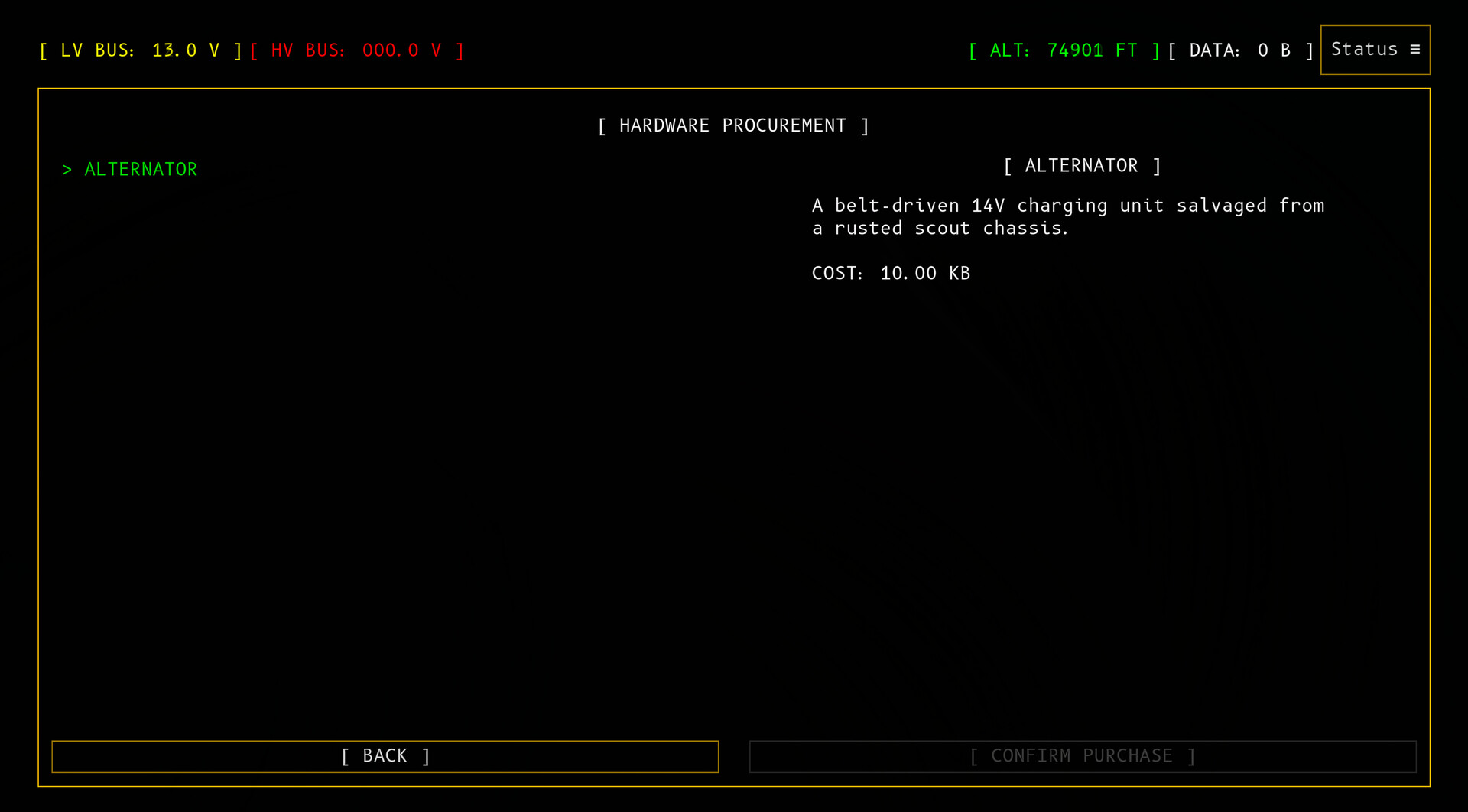The height and width of the screenshot is (812, 1468).
Task: Click the 0 B data balance value
Action: (x=1274, y=50)
